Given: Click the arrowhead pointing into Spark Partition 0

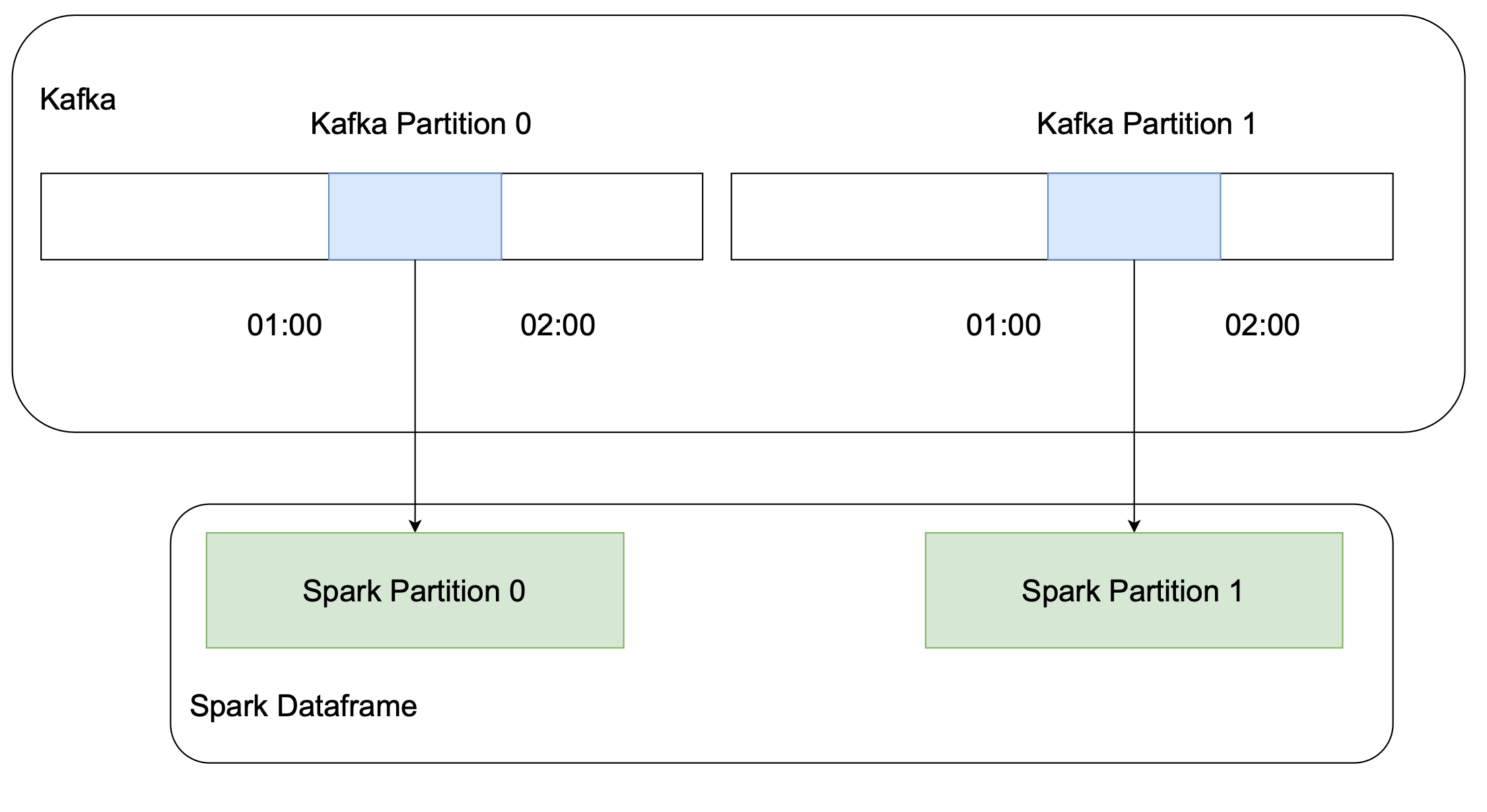Looking at the screenshot, I should coord(415,526).
